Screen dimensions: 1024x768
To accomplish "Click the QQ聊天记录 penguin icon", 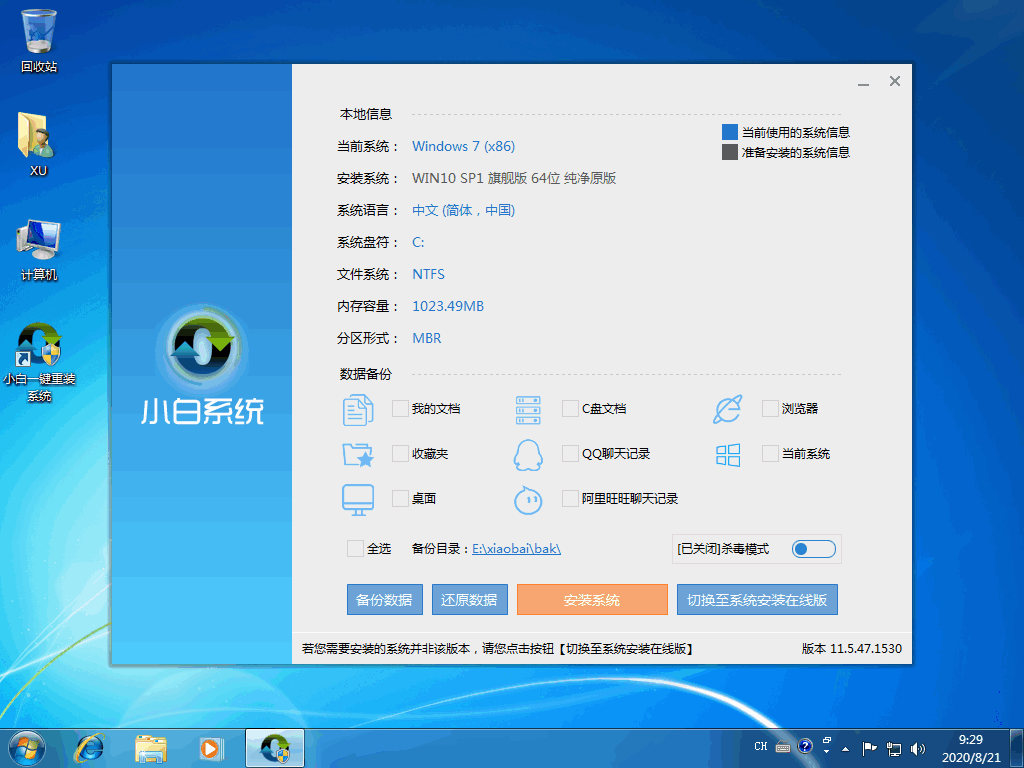I will tap(527, 454).
